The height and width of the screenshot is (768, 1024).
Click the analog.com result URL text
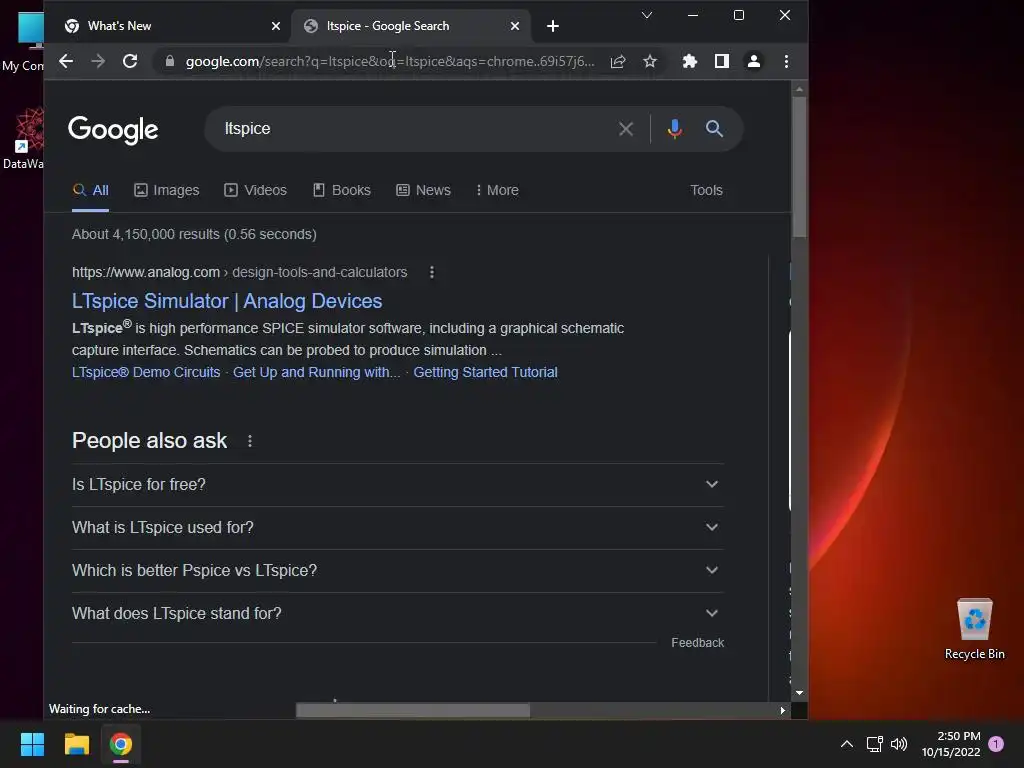pyautogui.click(x=239, y=272)
